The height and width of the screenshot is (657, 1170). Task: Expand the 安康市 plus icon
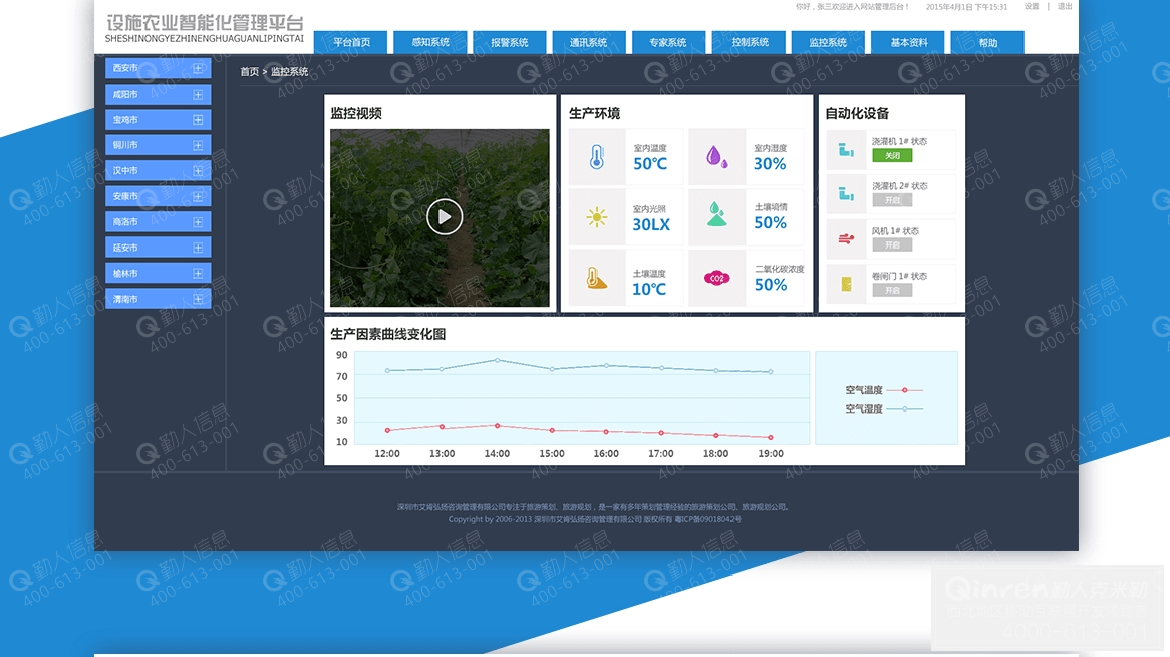coord(198,196)
